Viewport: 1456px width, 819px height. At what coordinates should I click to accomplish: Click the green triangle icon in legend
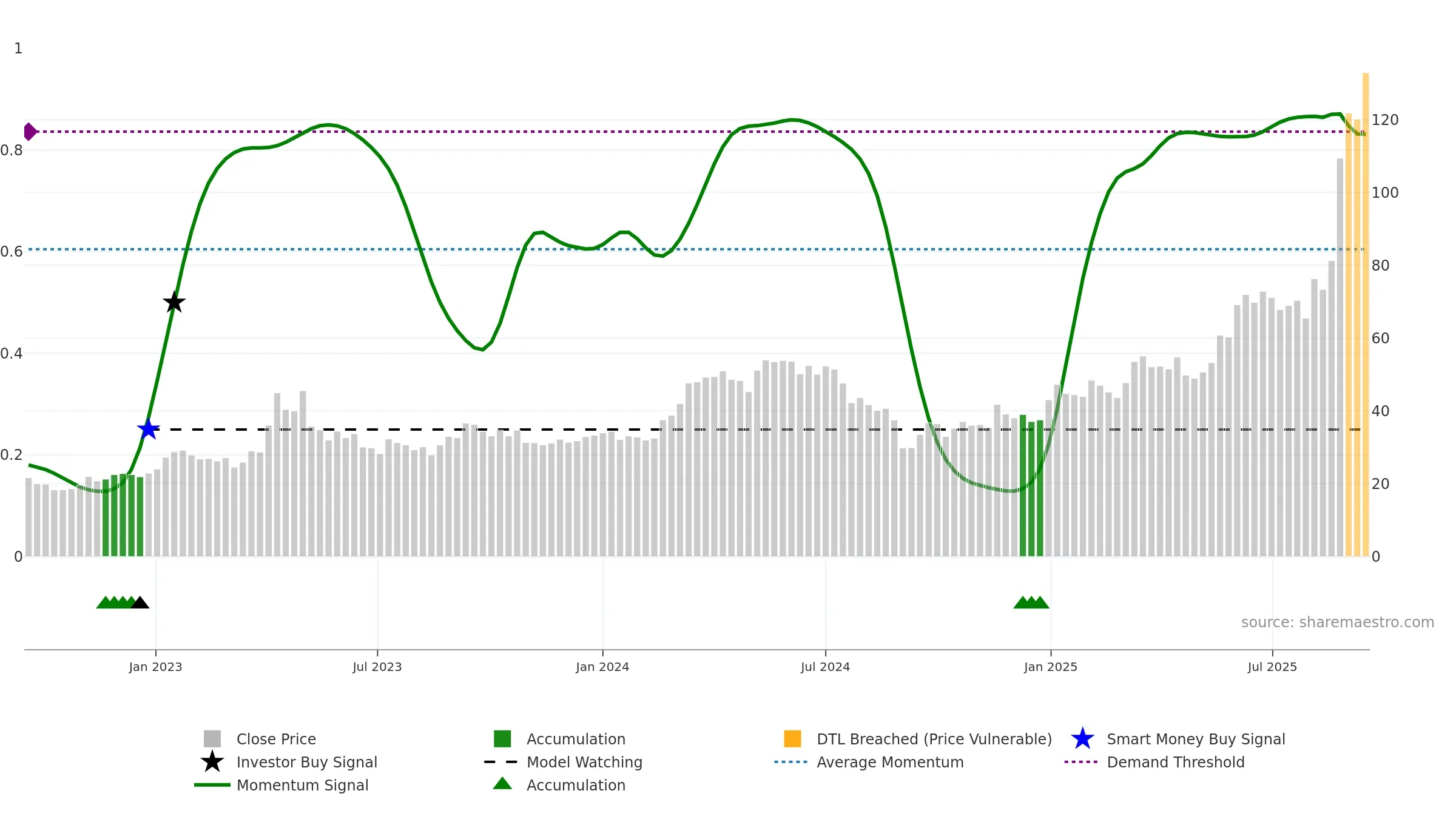502,784
